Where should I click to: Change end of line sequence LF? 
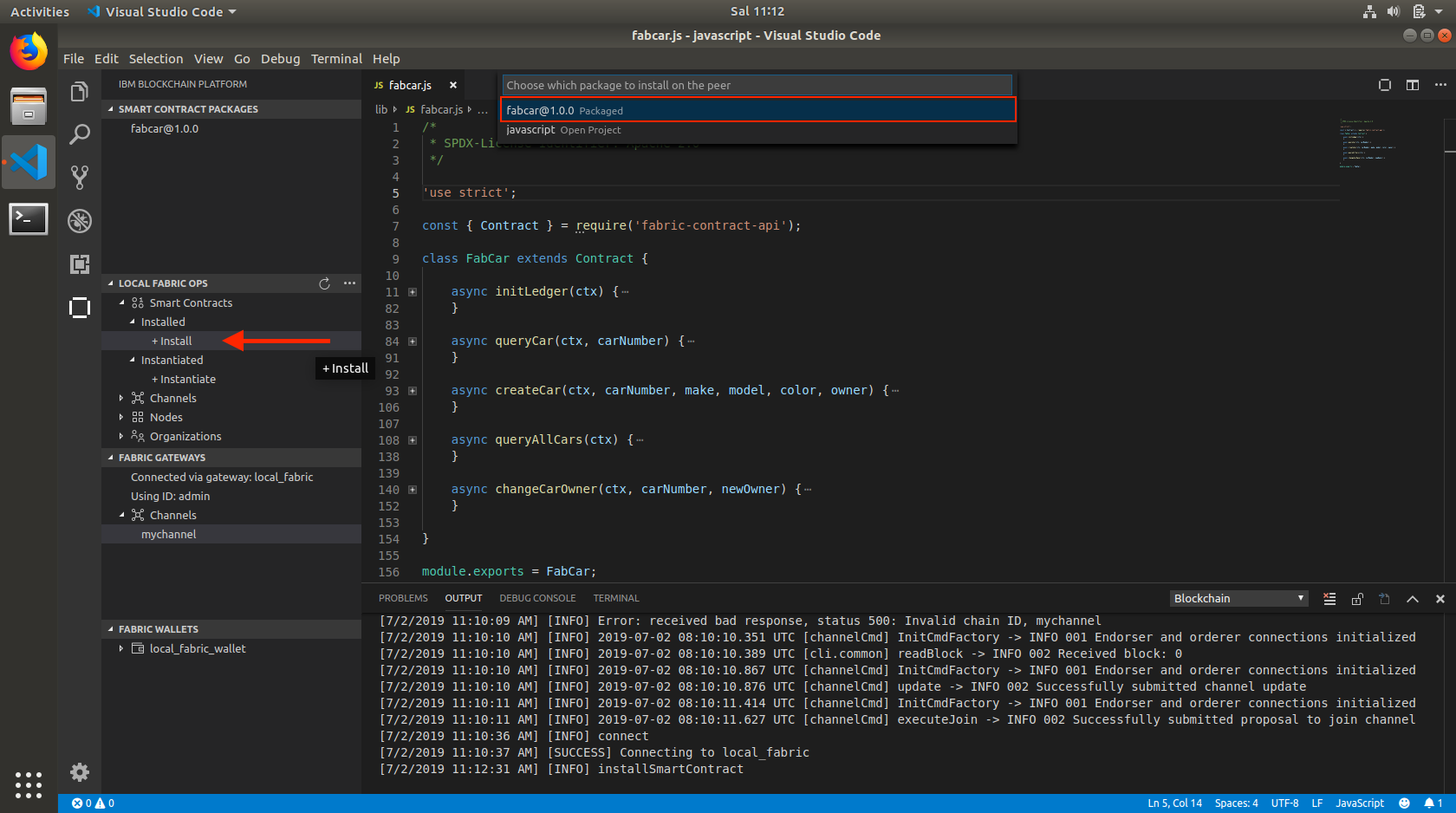(1316, 803)
